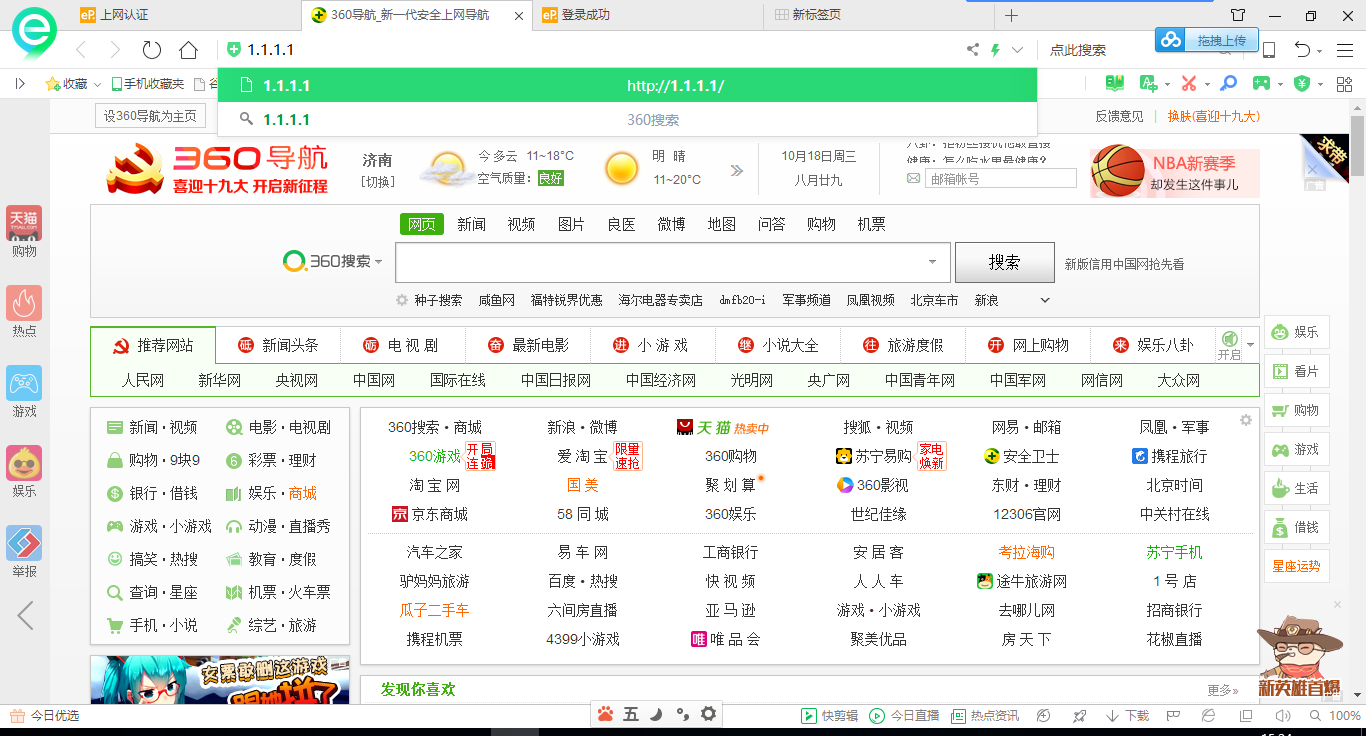Open the translate icon dropdown arrow
The width and height of the screenshot is (1366, 736).
click(1166, 84)
